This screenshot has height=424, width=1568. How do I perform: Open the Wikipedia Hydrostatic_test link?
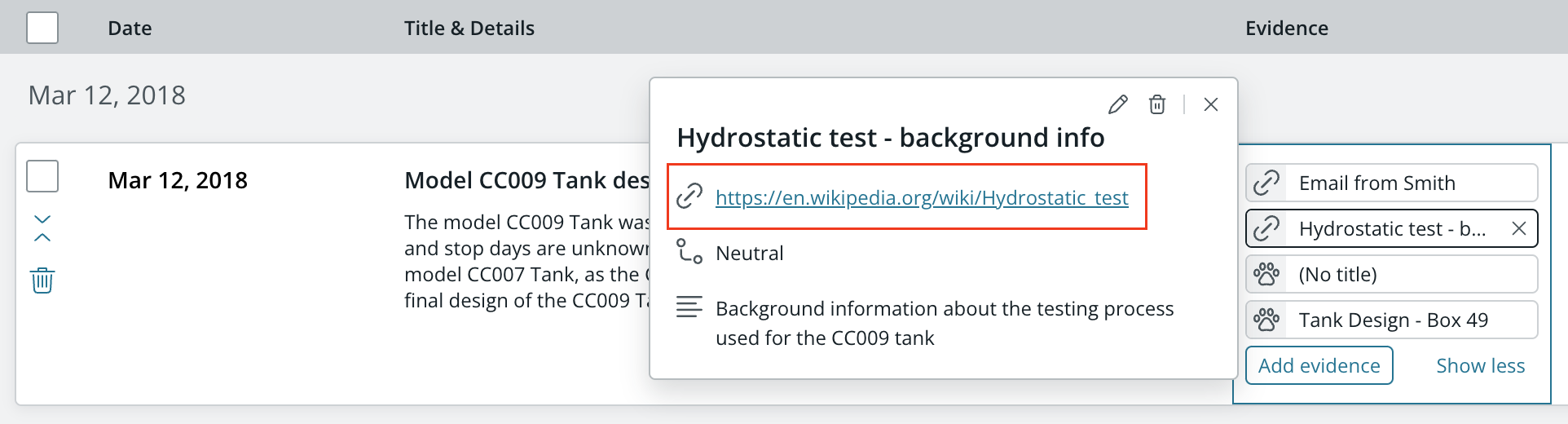922,197
